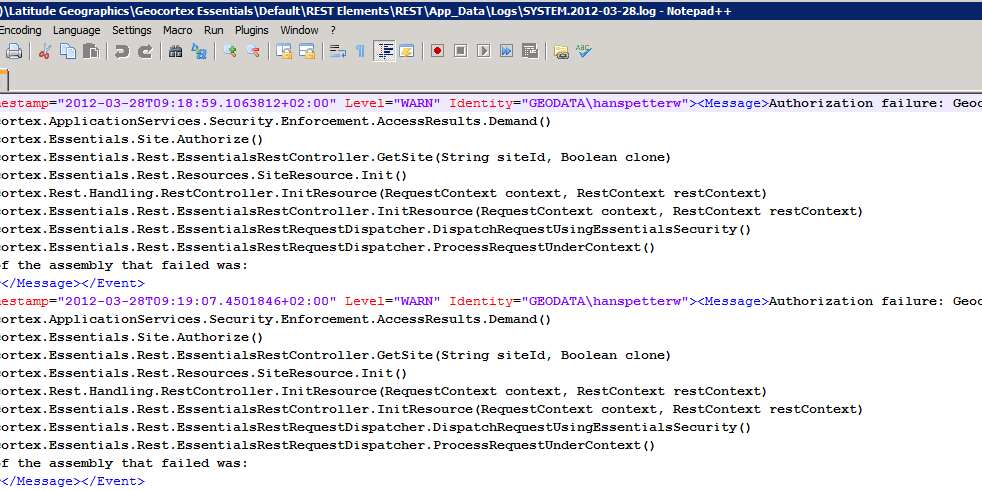982x491 pixels.
Task: Click second SiteResource.Init() line
Action: 204,373
